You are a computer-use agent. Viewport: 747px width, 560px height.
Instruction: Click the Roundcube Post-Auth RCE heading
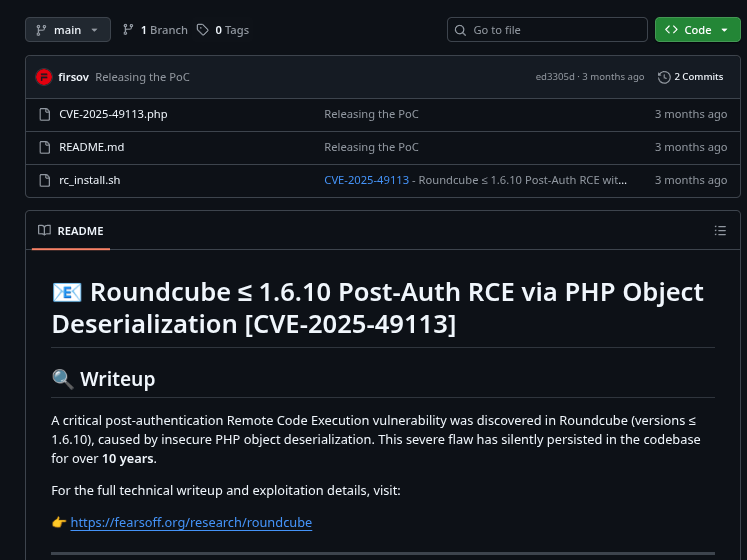377,308
